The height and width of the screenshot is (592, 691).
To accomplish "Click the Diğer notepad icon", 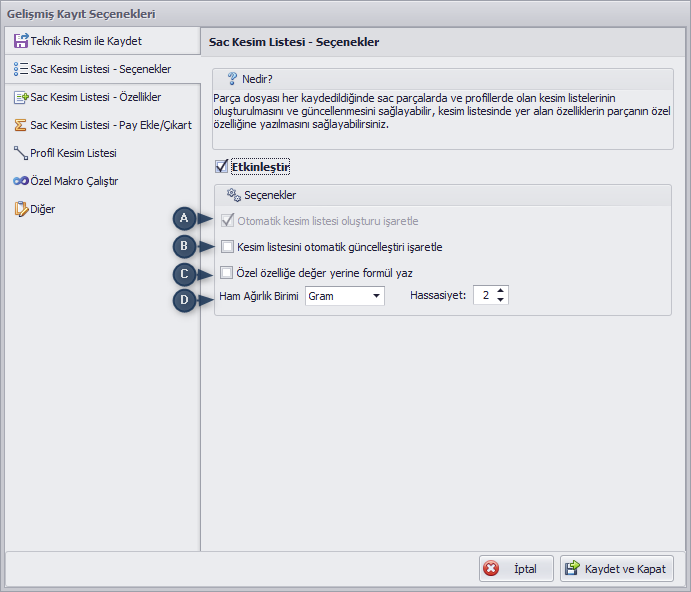I will (x=21, y=209).
